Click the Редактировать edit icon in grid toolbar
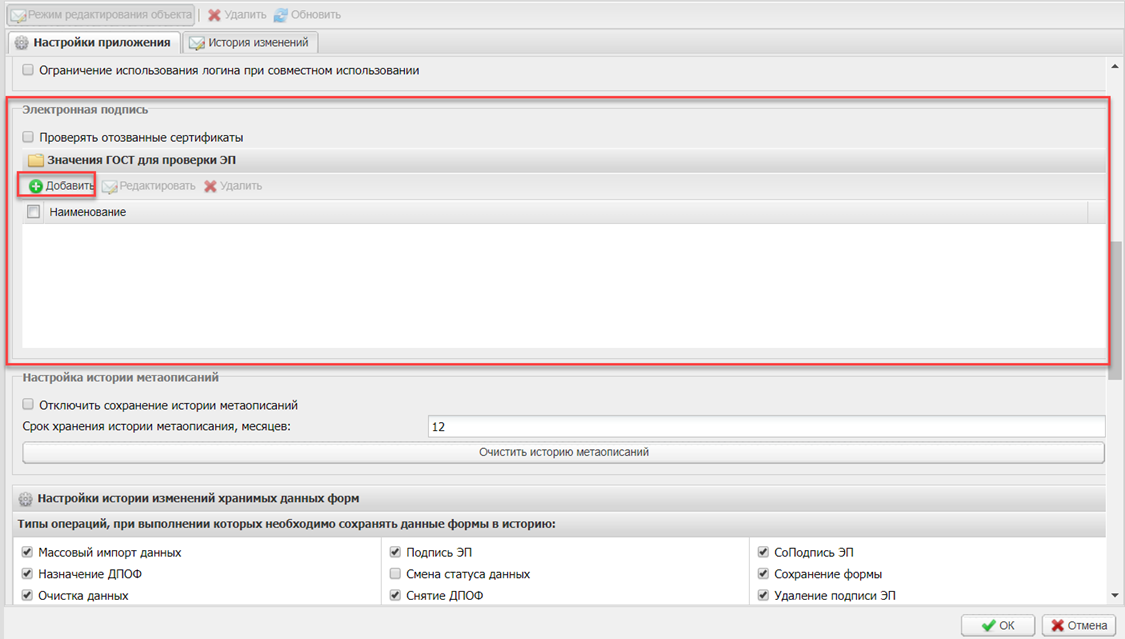Image resolution: width=1125 pixels, height=639 pixels. [110, 186]
